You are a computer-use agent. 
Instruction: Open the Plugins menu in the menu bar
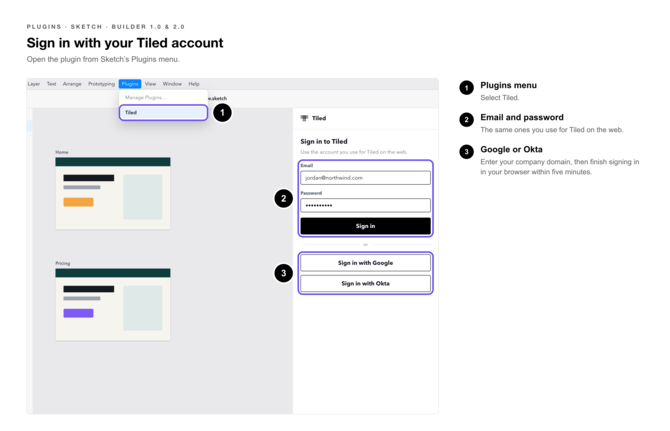click(x=130, y=84)
